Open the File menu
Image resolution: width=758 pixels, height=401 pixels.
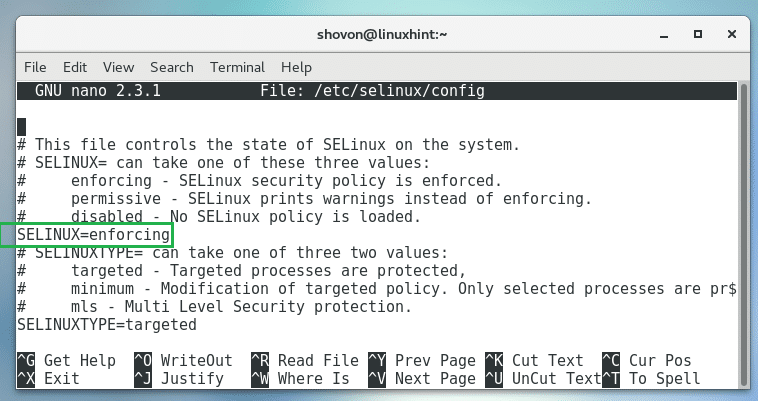35,67
